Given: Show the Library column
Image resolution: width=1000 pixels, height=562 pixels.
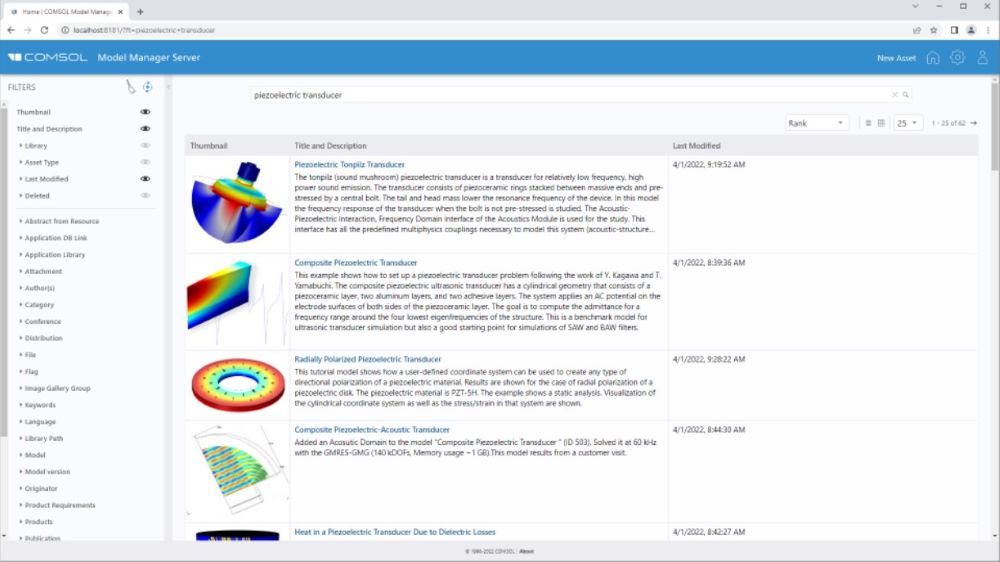Looking at the screenshot, I should click(x=145, y=145).
